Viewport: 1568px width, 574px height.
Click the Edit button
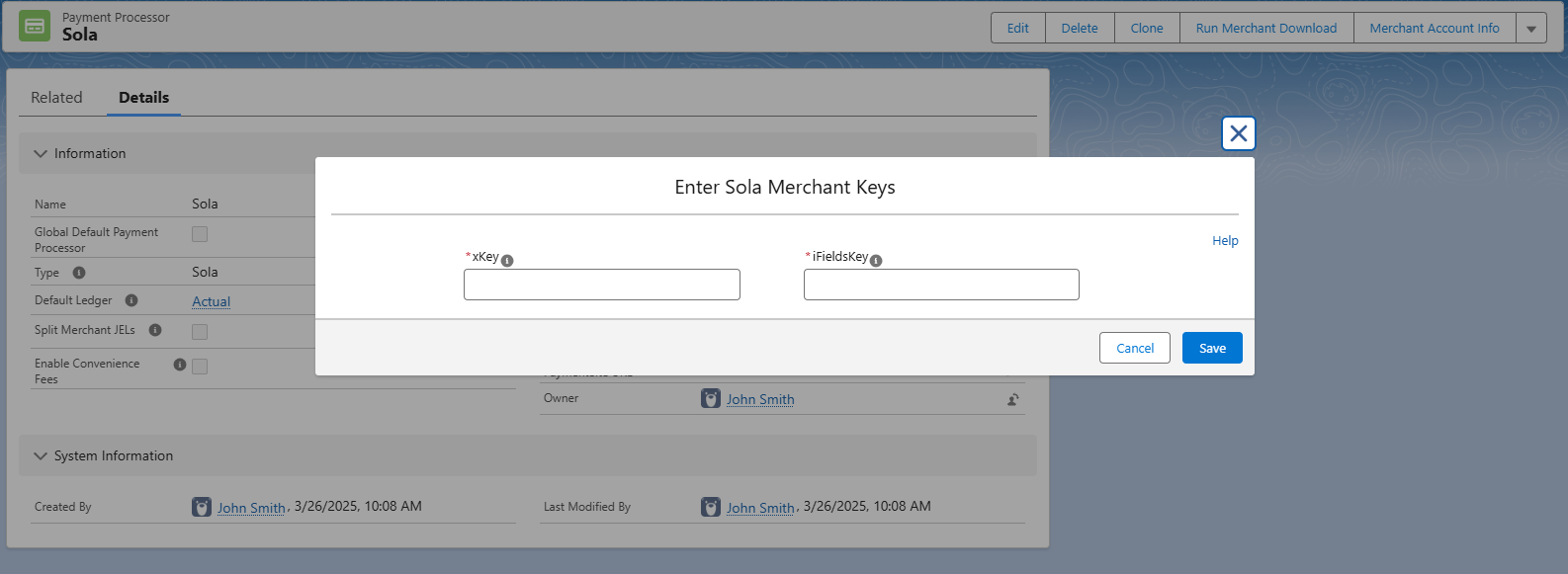tap(1018, 29)
